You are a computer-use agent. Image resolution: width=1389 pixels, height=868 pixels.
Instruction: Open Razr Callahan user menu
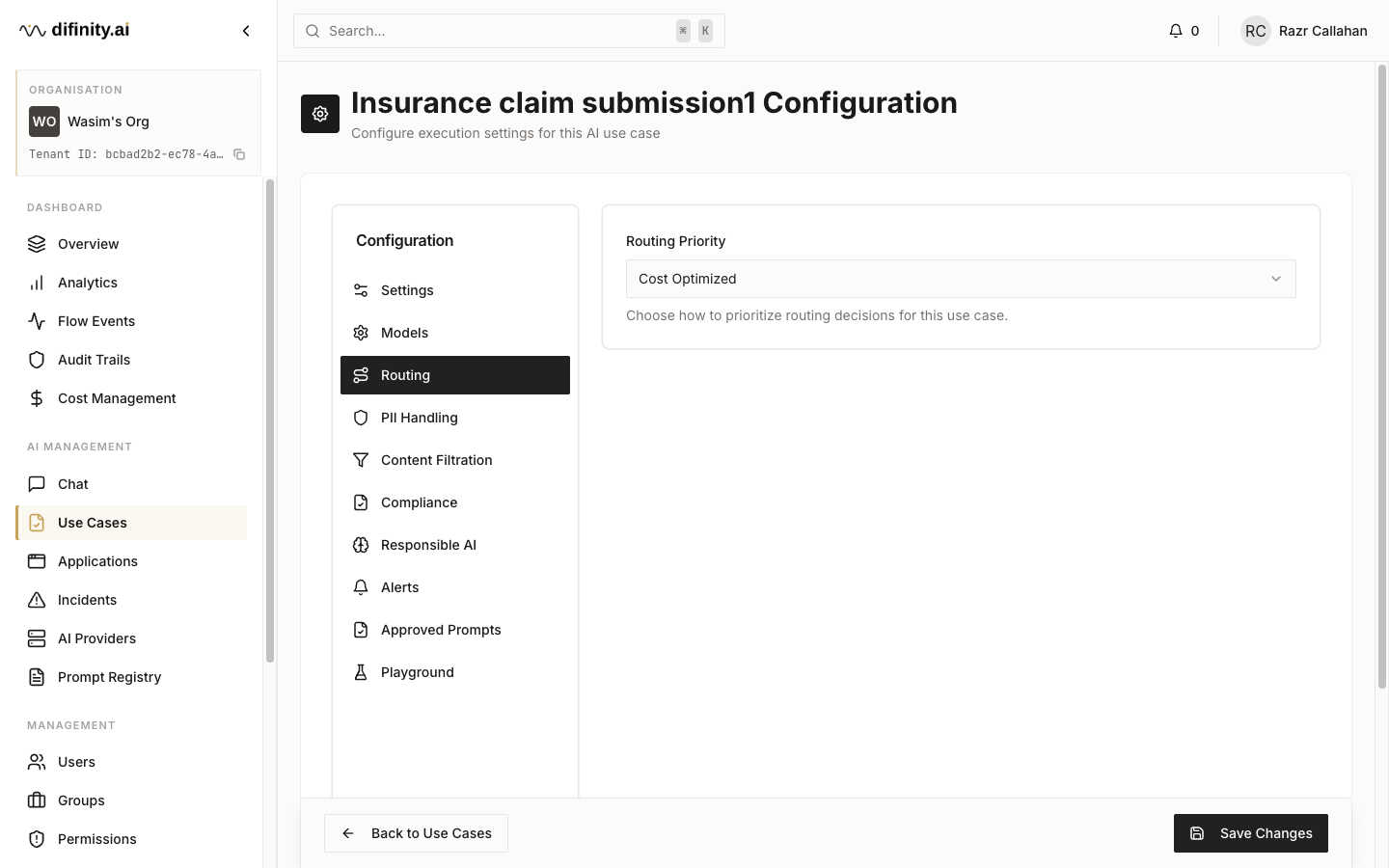point(1304,31)
